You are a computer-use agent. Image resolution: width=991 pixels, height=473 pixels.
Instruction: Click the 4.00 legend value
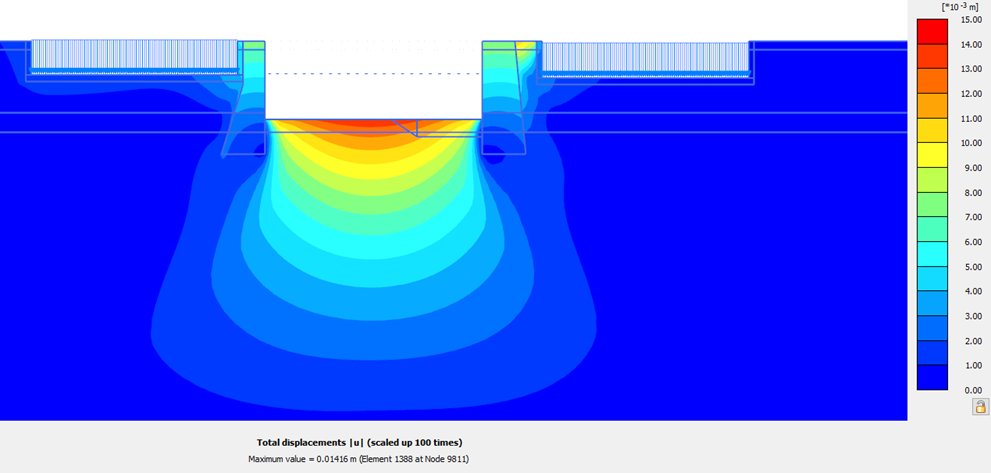click(971, 291)
